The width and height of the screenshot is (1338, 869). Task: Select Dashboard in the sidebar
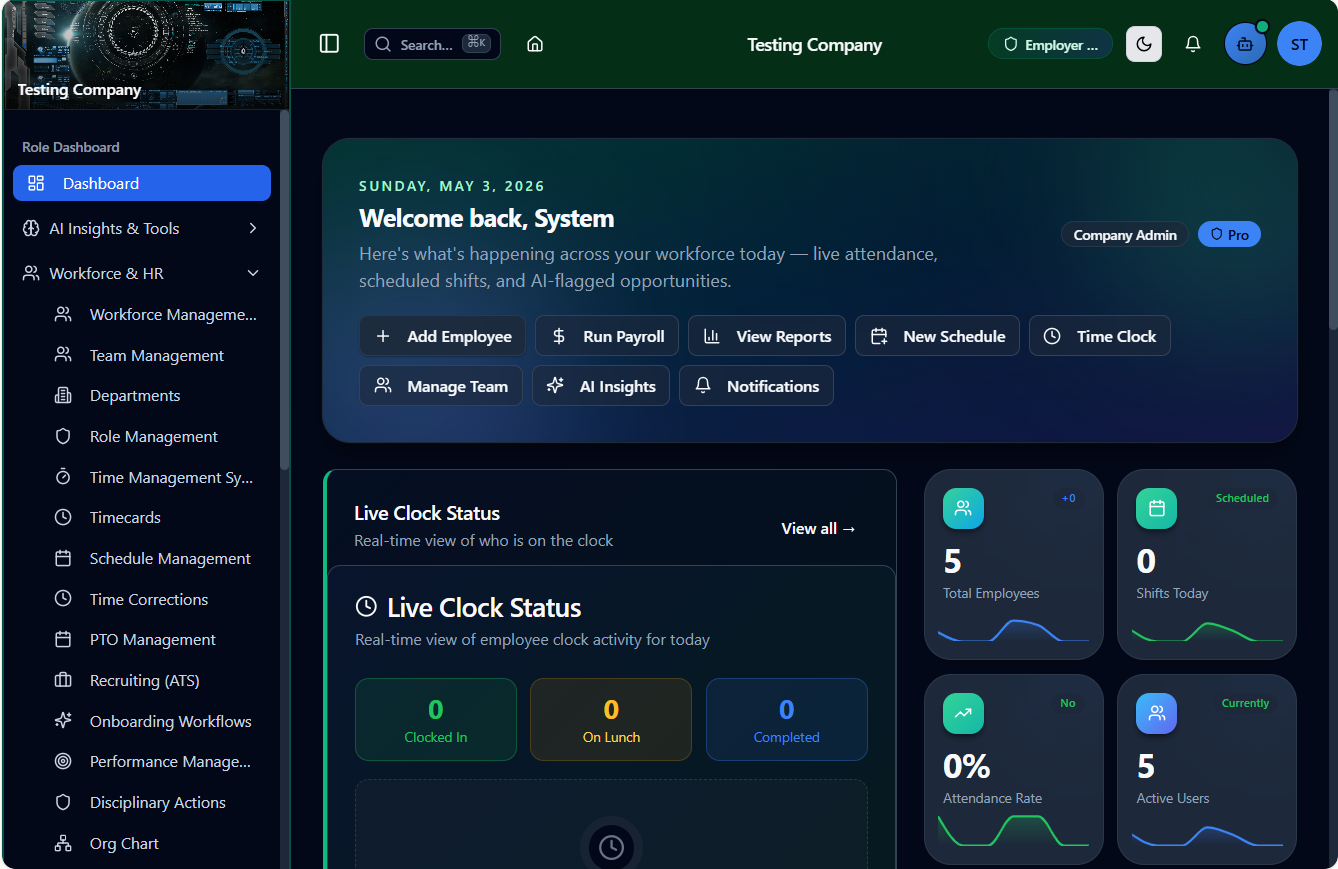click(142, 183)
